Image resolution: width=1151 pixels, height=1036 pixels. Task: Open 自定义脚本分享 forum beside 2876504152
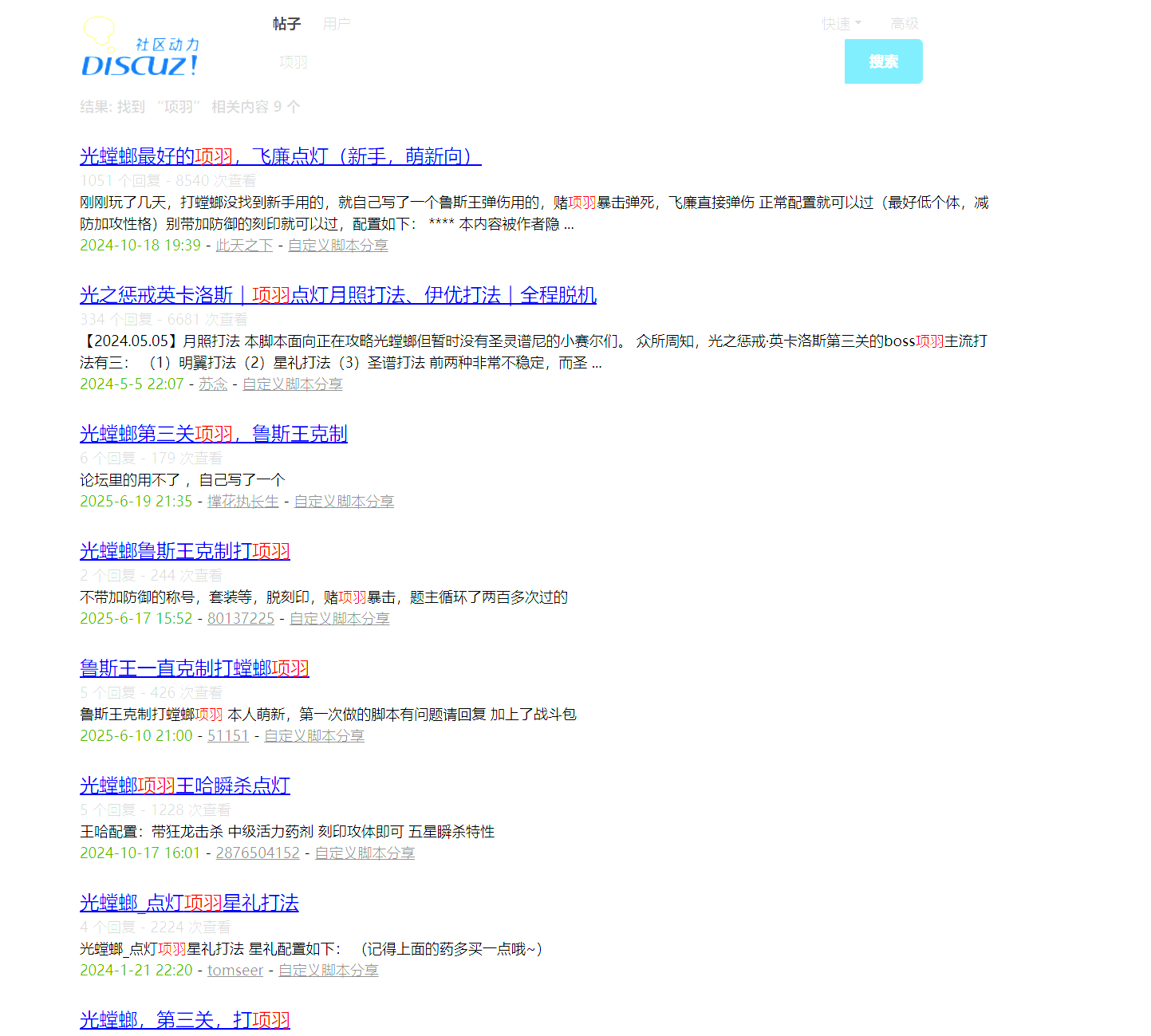tap(365, 853)
